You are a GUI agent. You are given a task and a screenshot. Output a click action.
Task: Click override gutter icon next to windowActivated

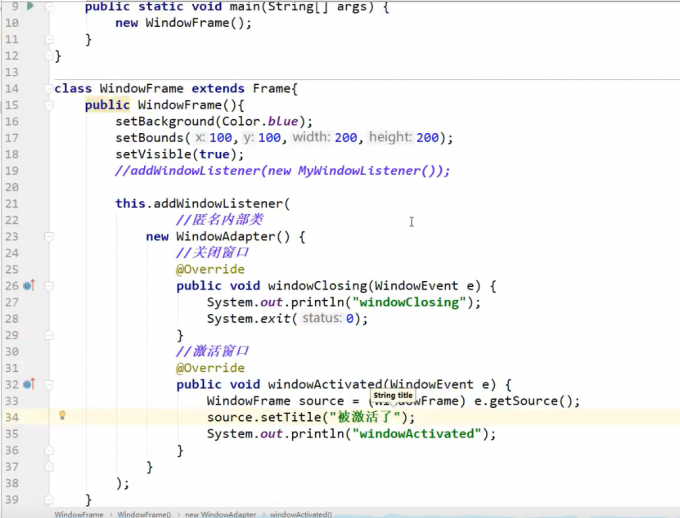(29, 384)
